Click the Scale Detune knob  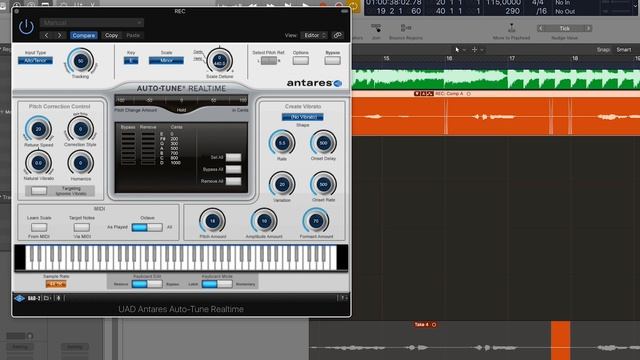220,60
